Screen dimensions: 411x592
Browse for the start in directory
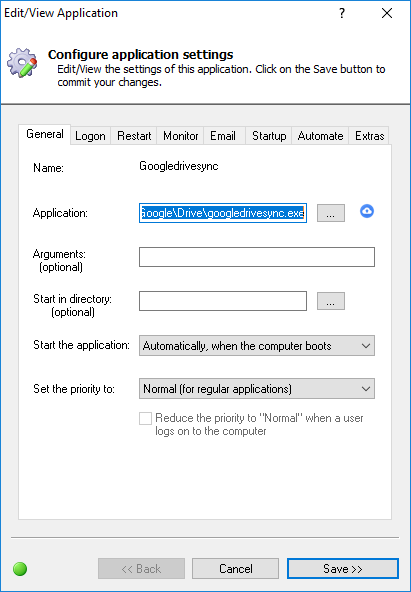click(x=331, y=301)
